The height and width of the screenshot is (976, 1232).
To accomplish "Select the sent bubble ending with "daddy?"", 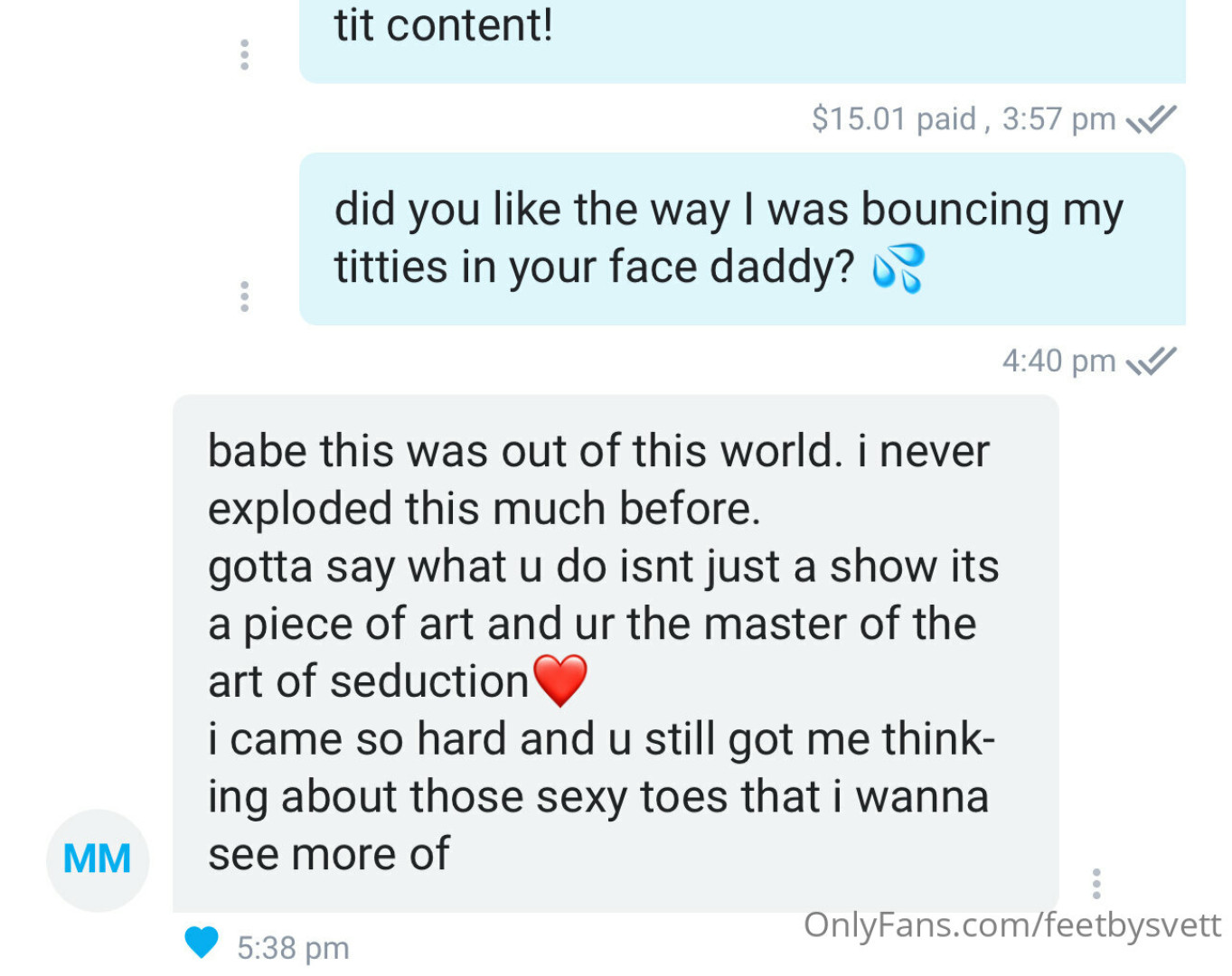I will coord(741,239).
